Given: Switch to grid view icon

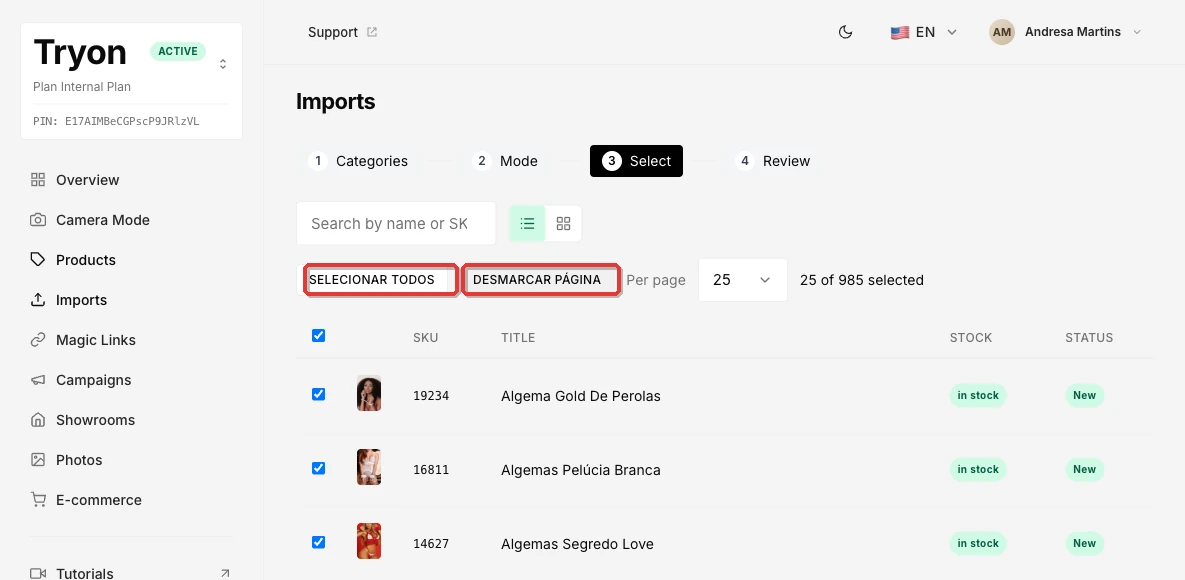Looking at the screenshot, I should tap(563, 224).
